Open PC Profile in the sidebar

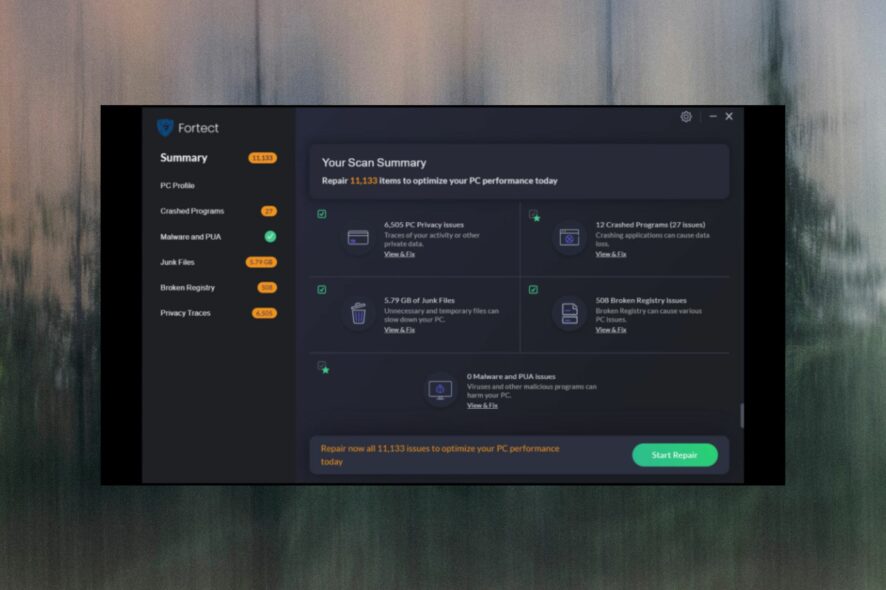tap(177, 185)
